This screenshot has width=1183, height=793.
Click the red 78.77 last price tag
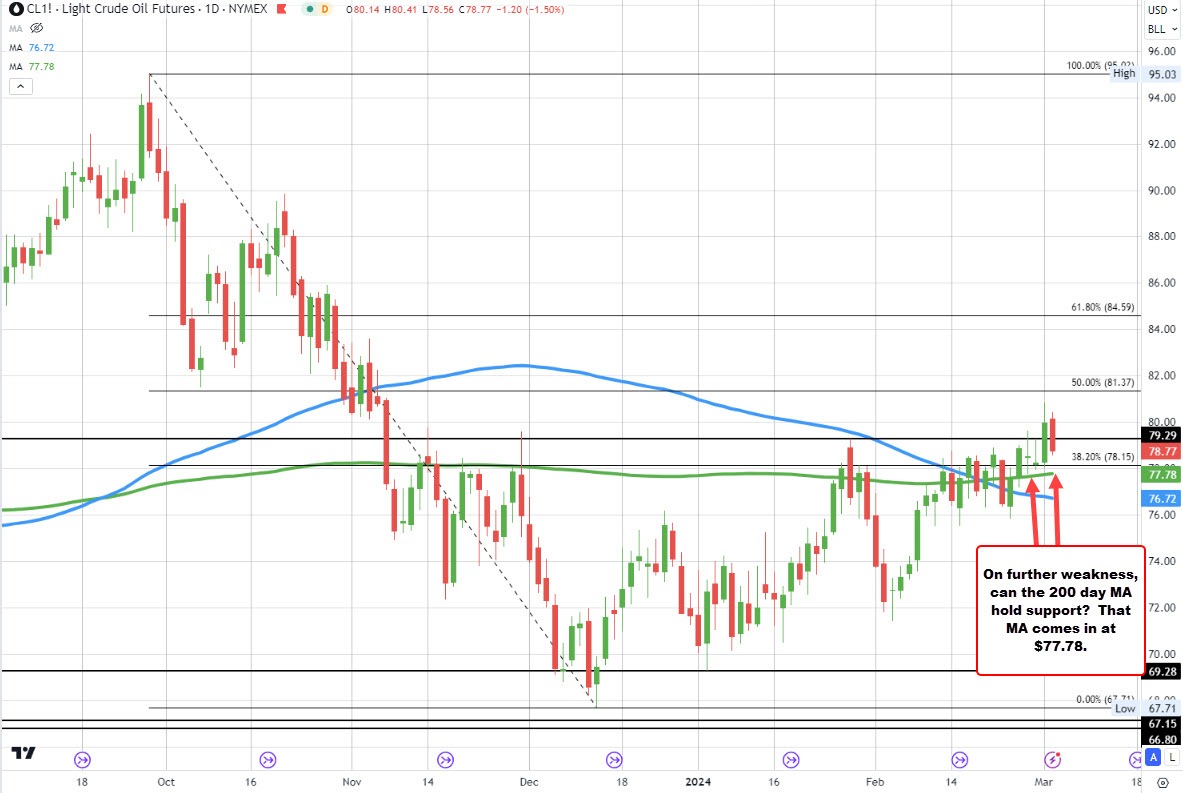(x=1162, y=451)
